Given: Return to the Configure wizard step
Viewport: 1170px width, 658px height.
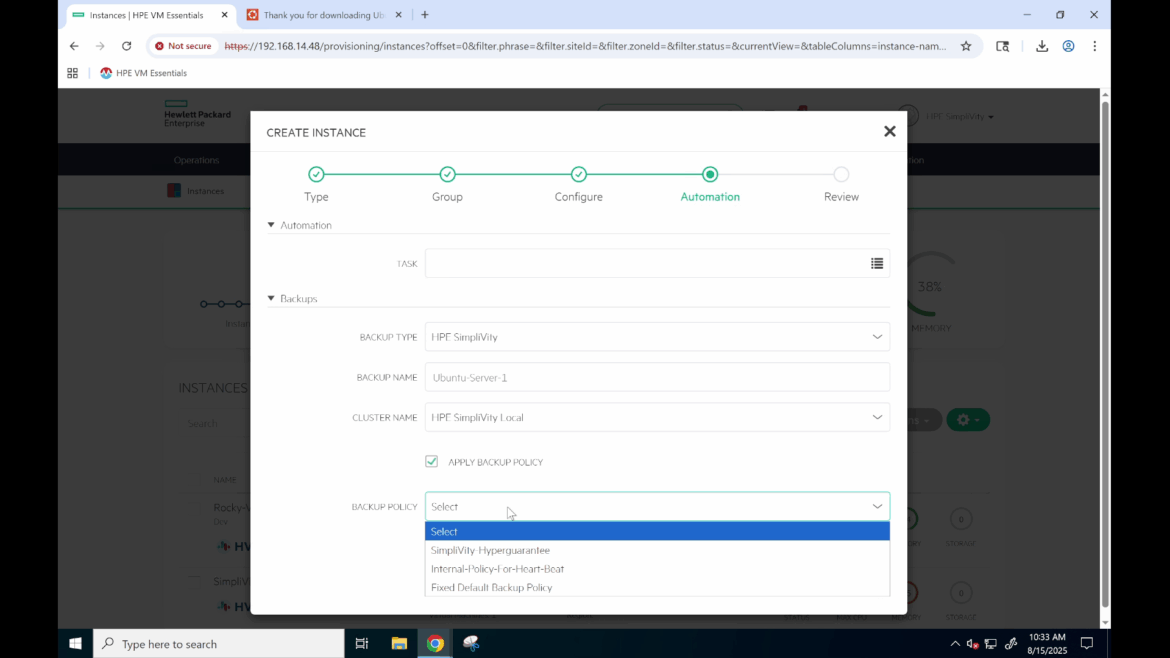Looking at the screenshot, I should 578,175.
